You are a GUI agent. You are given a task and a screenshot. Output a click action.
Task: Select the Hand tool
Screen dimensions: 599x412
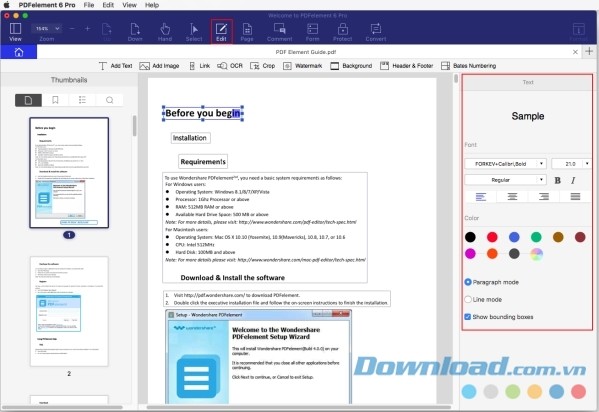click(x=165, y=32)
